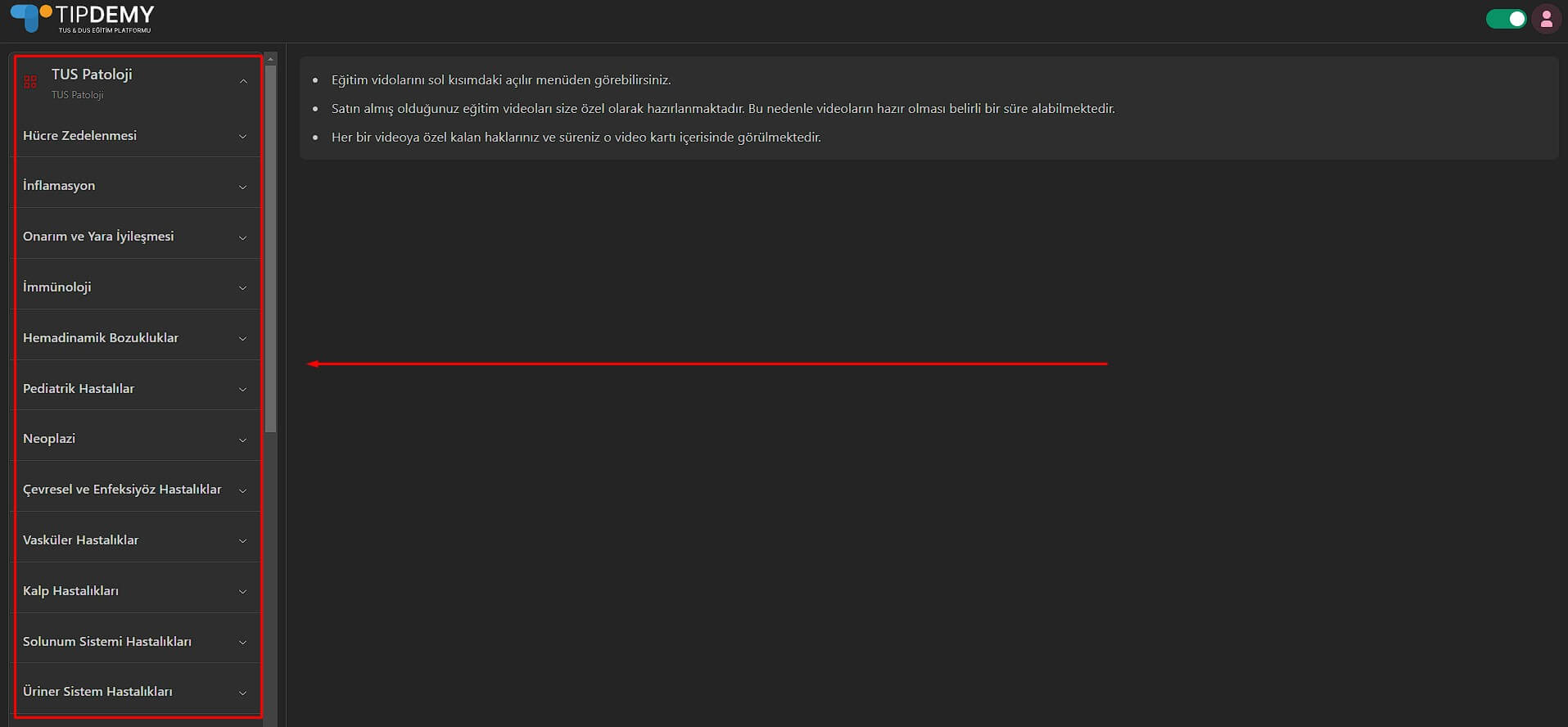1568x727 pixels.
Task: Expand the Kalp Hastalıkları chevron
Action: 242,592
